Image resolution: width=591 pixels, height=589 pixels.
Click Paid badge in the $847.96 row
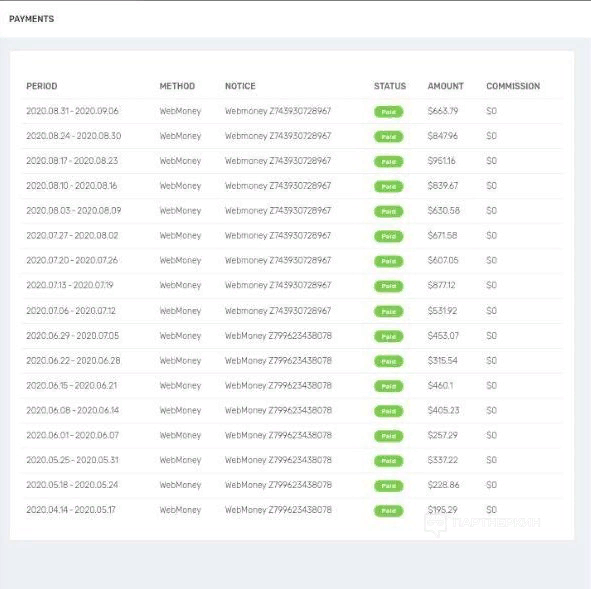[x=389, y=137]
